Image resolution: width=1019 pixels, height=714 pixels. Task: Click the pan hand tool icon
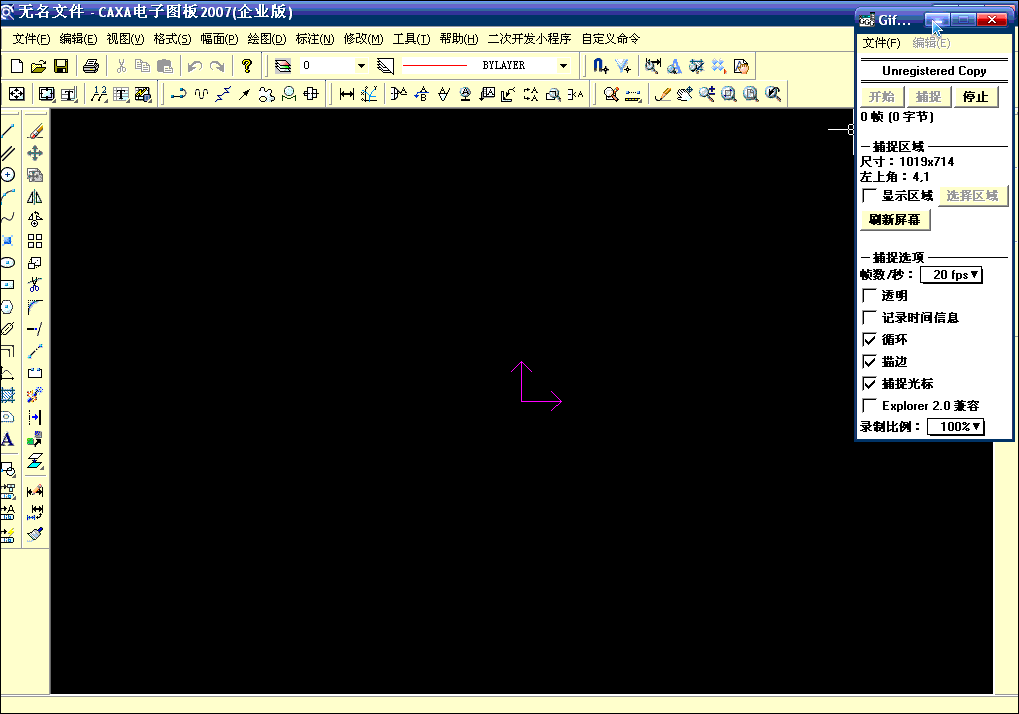point(684,94)
